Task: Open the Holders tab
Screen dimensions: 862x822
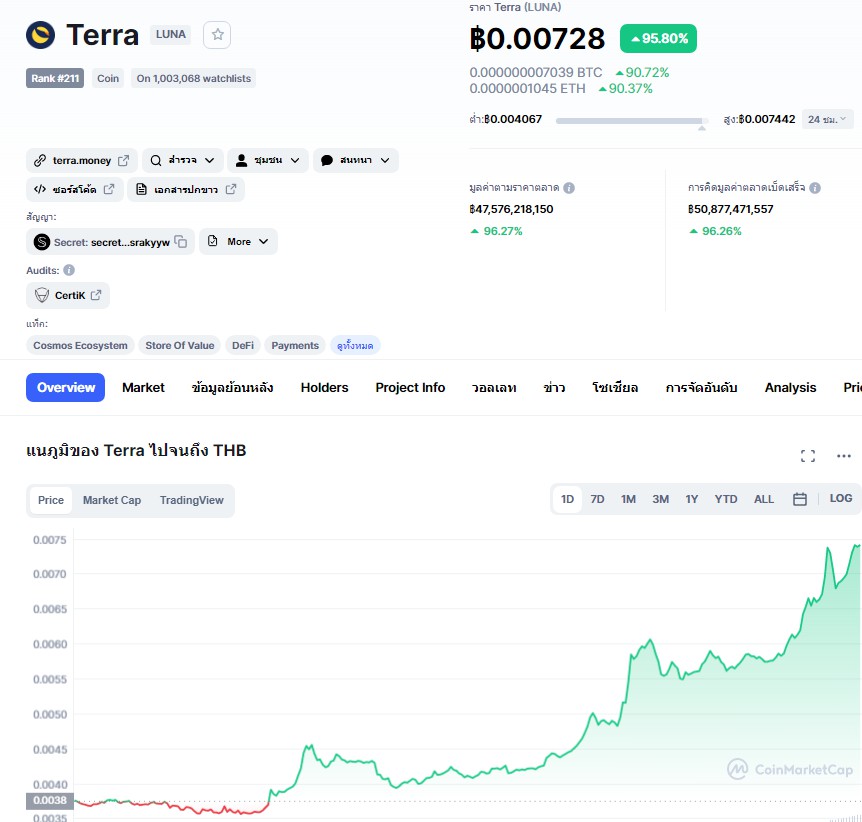Action: (x=324, y=388)
